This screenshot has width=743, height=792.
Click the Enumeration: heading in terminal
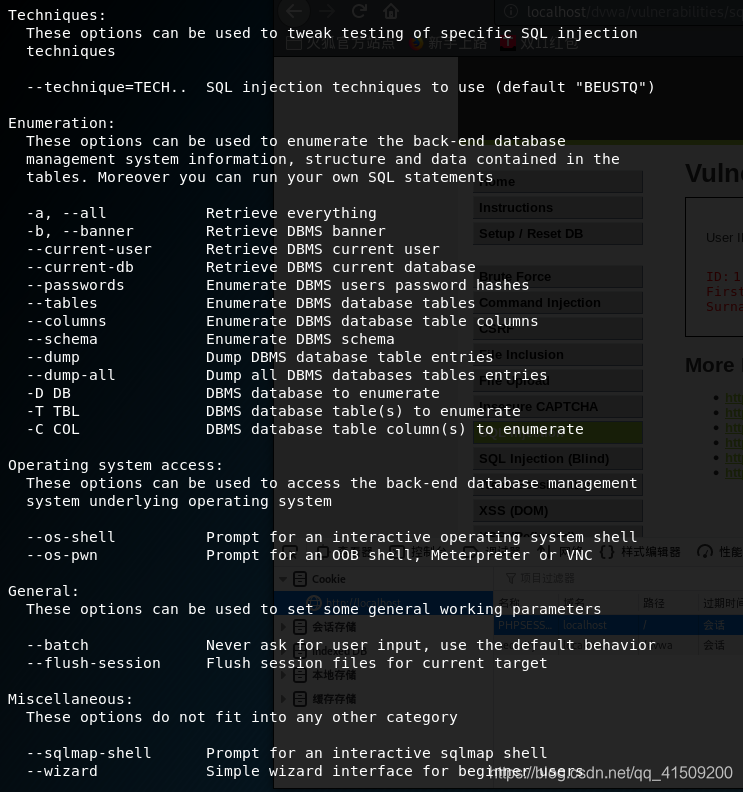[x=62, y=123]
